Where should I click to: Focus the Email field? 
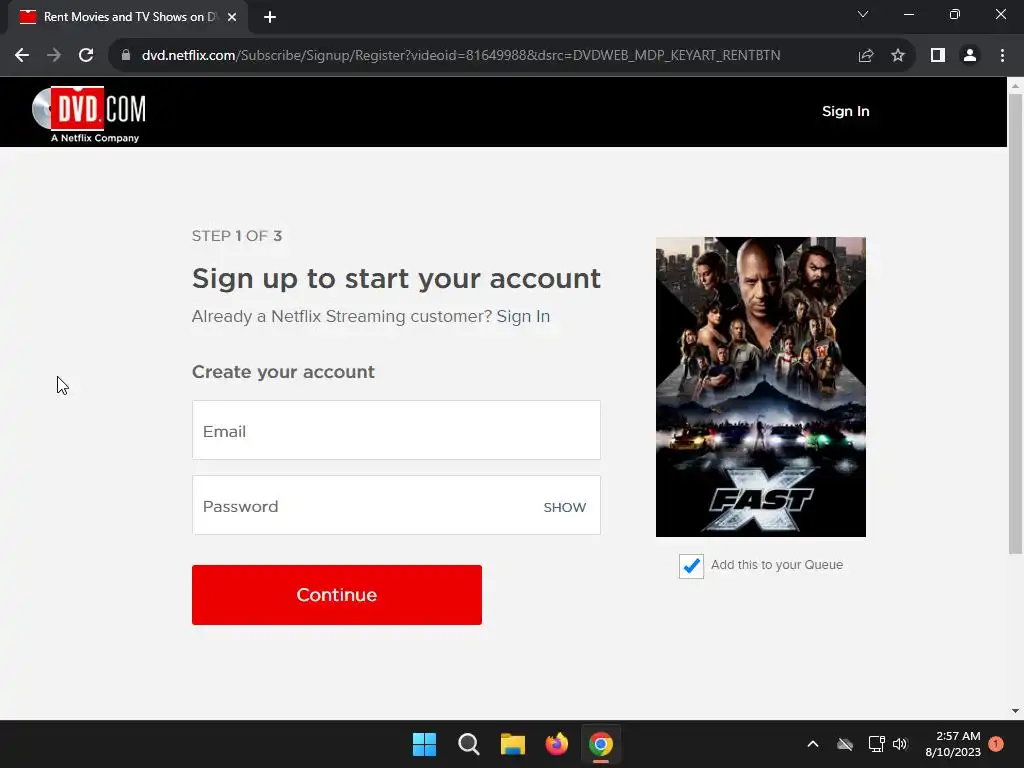click(396, 430)
